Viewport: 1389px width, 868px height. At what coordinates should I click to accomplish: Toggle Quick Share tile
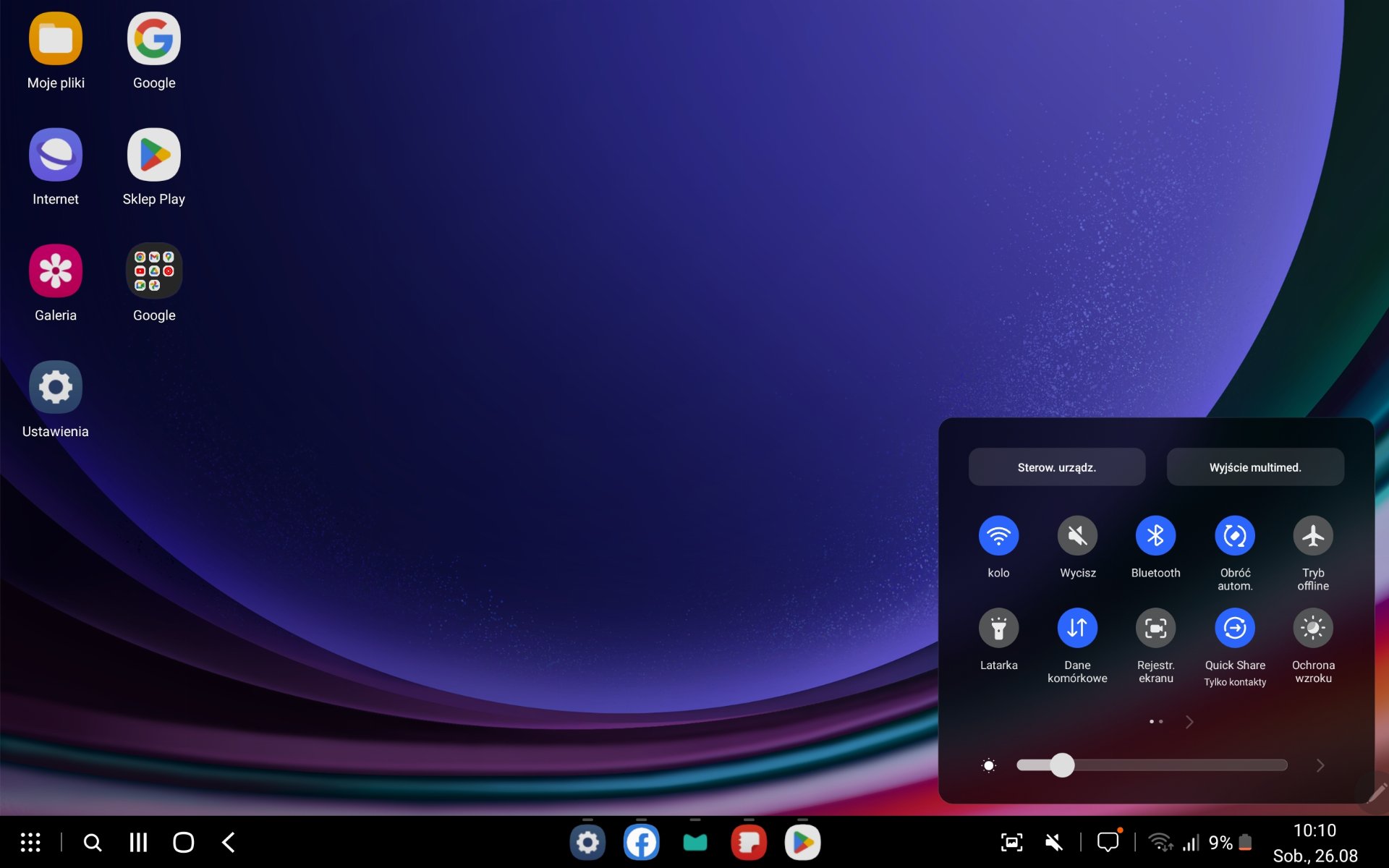click(1235, 628)
